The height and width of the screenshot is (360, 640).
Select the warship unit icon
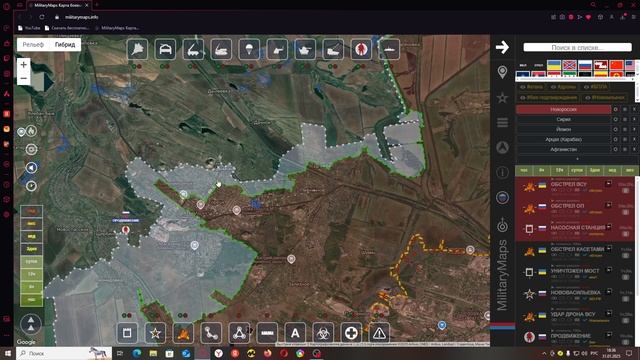click(x=389, y=49)
